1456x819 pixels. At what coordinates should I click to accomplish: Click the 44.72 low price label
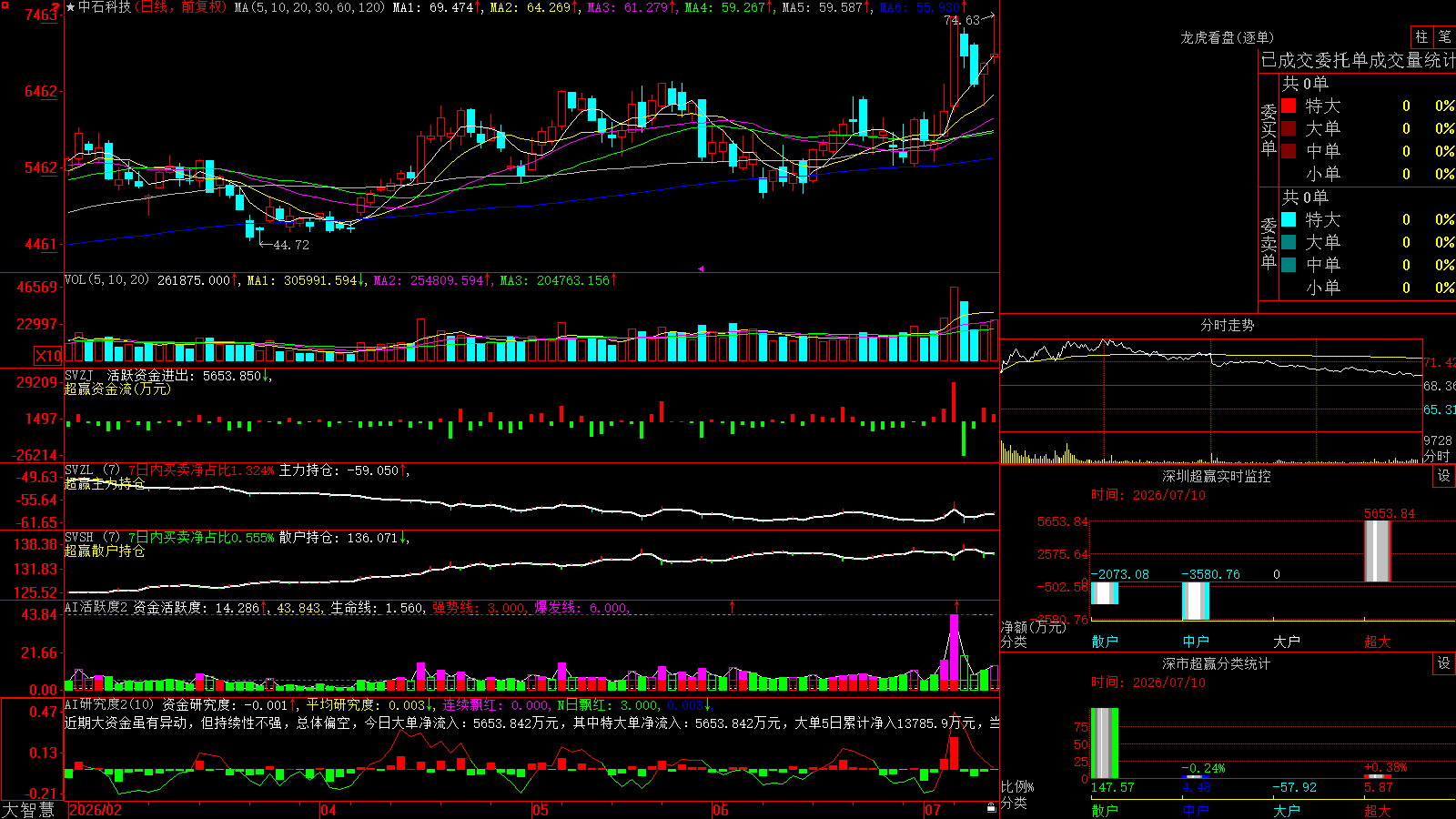pos(291,245)
